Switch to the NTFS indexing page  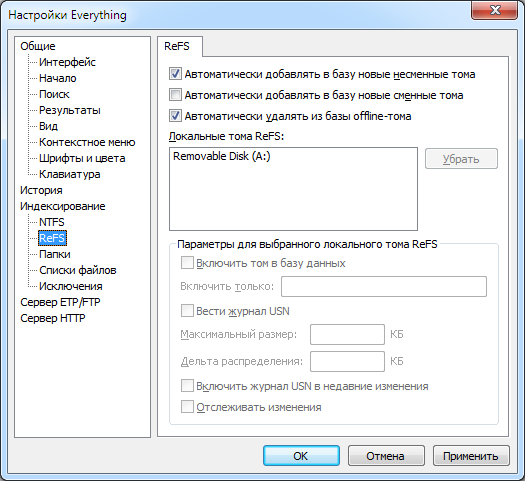(x=52, y=222)
